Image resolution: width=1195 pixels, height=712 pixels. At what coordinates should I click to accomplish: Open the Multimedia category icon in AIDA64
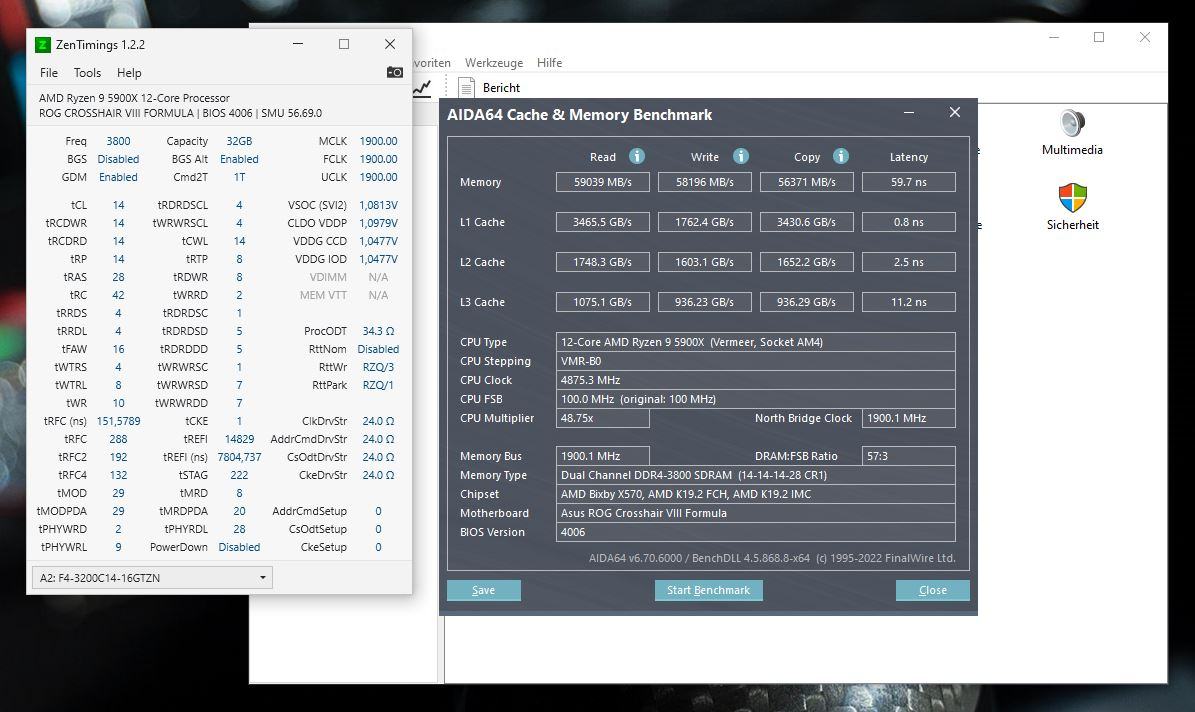click(x=1072, y=123)
